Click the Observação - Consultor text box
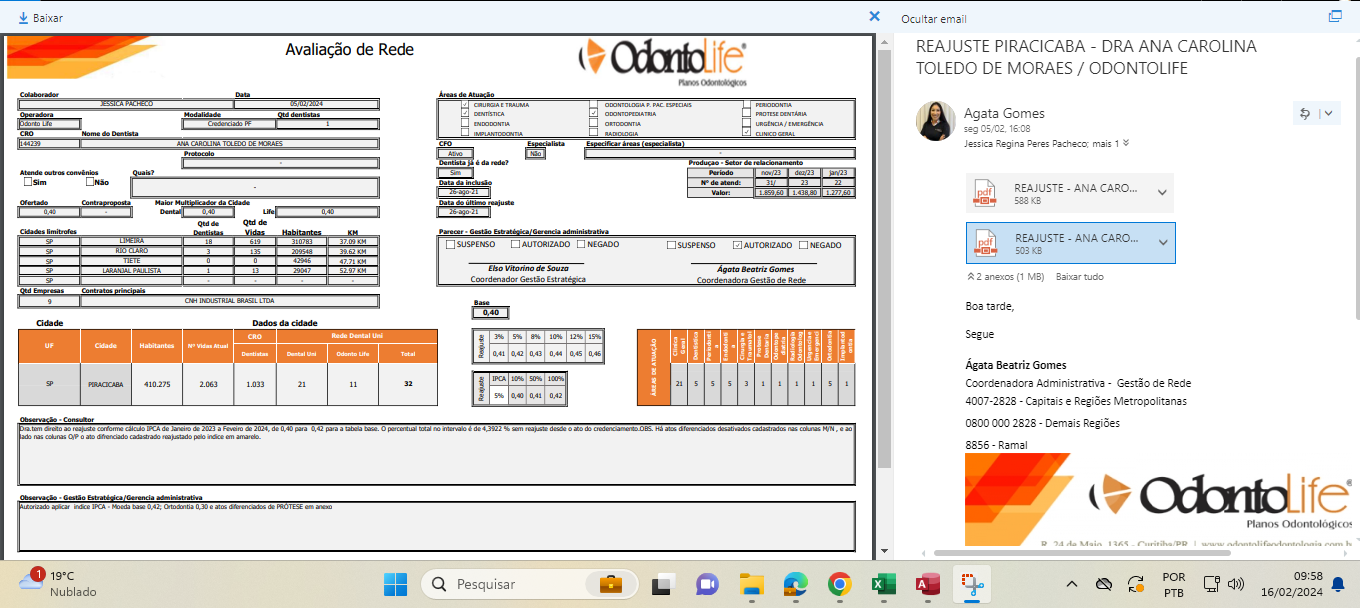 click(x=437, y=454)
